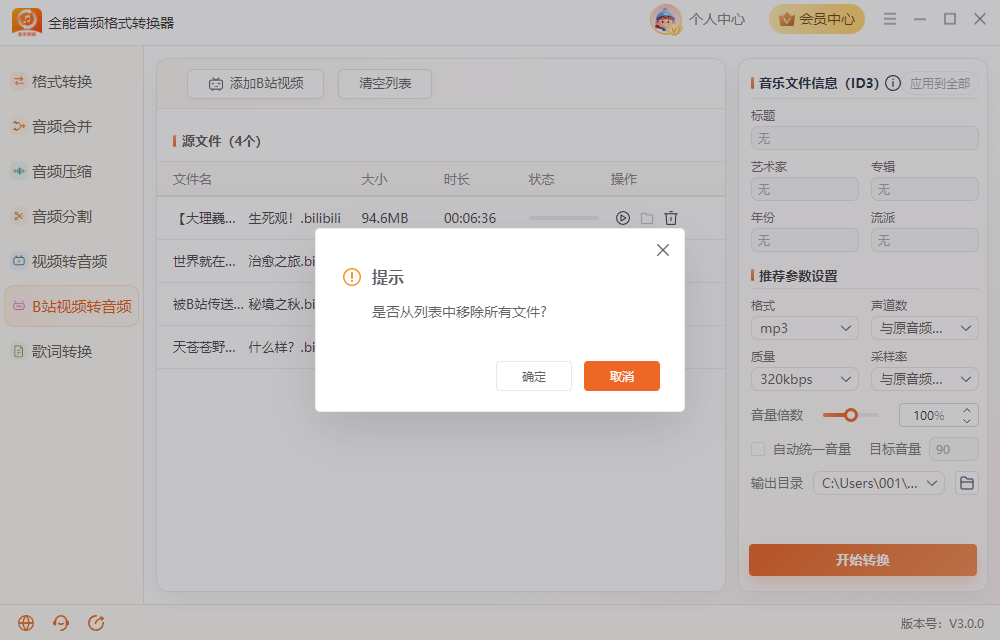The width and height of the screenshot is (1000, 640).
Task: Click the 100% volume value field
Action: pyautogui.click(x=929, y=416)
